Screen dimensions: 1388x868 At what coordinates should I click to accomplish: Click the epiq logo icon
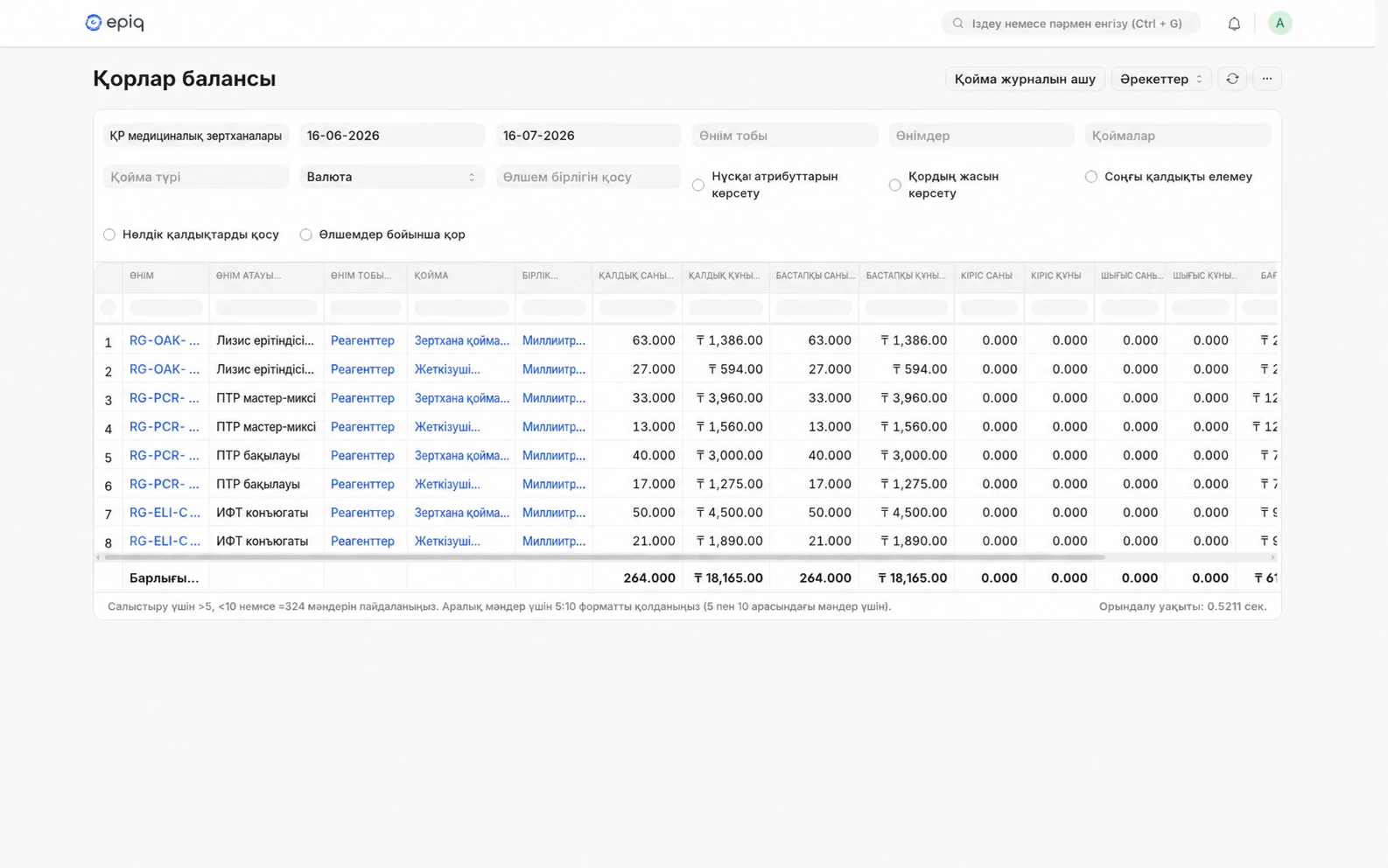[x=94, y=23]
